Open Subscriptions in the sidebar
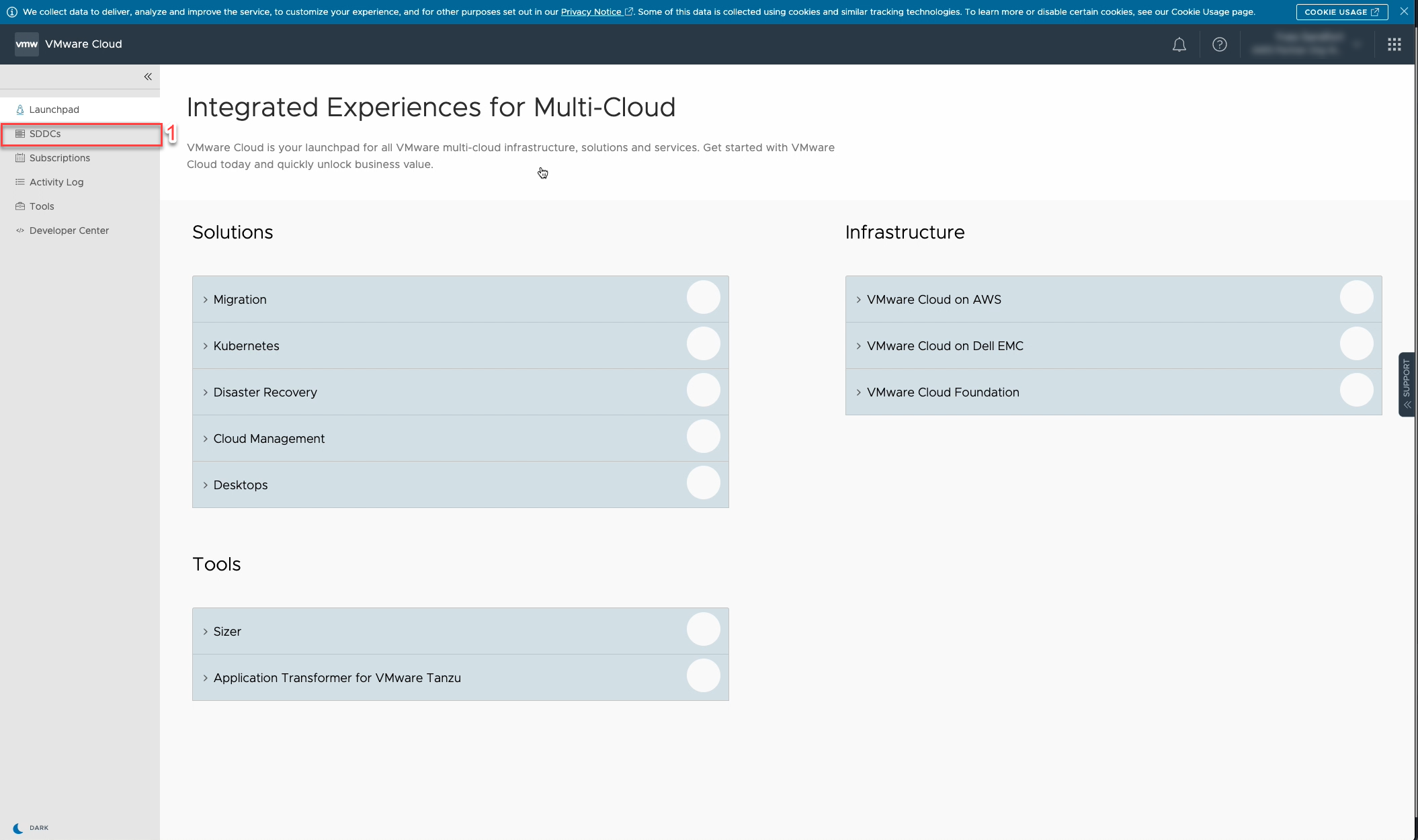This screenshot has width=1418, height=840. coord(80,158)
